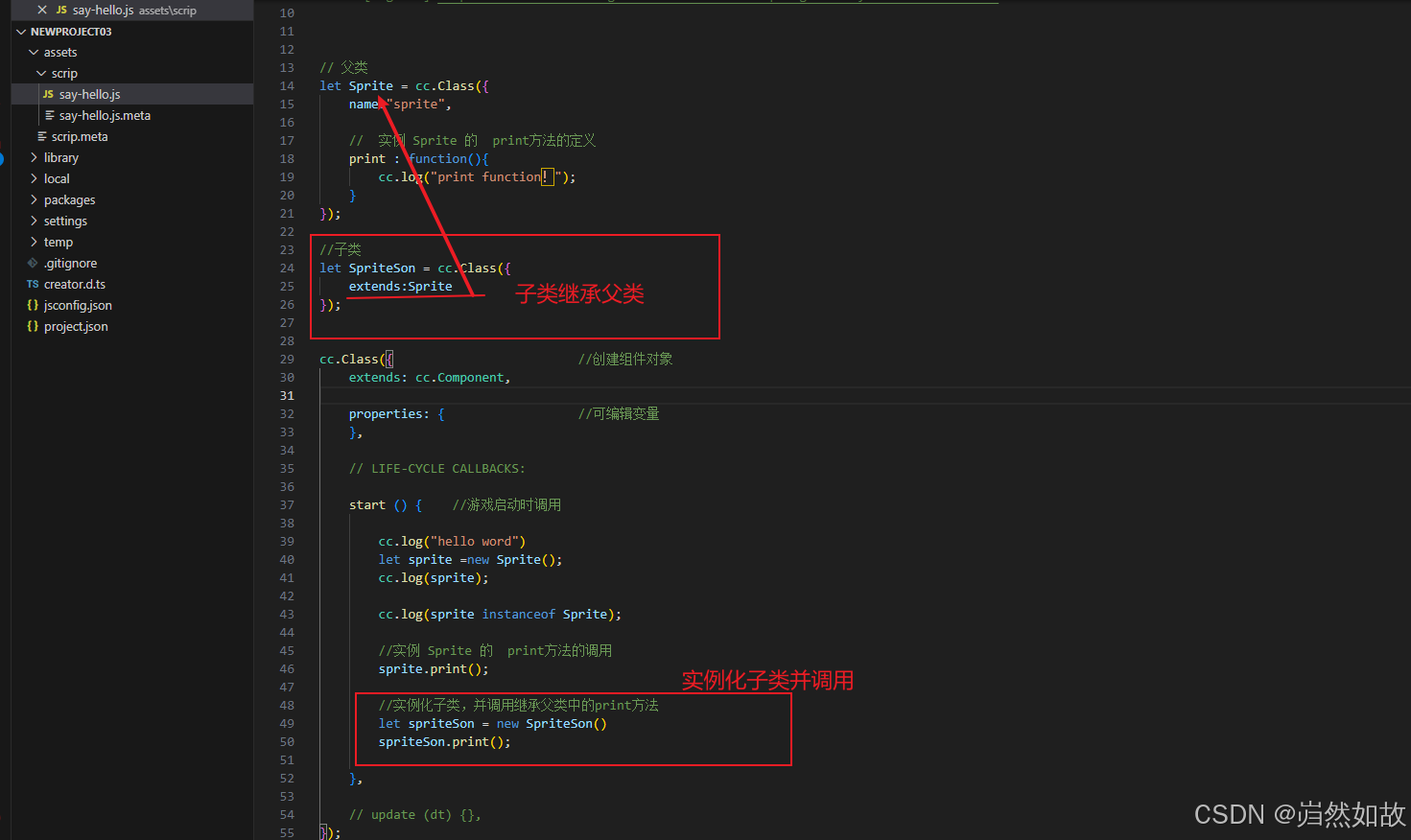Screen dimensions: 1411x840
Task: Expand the local folder
Action: point(34,179)
